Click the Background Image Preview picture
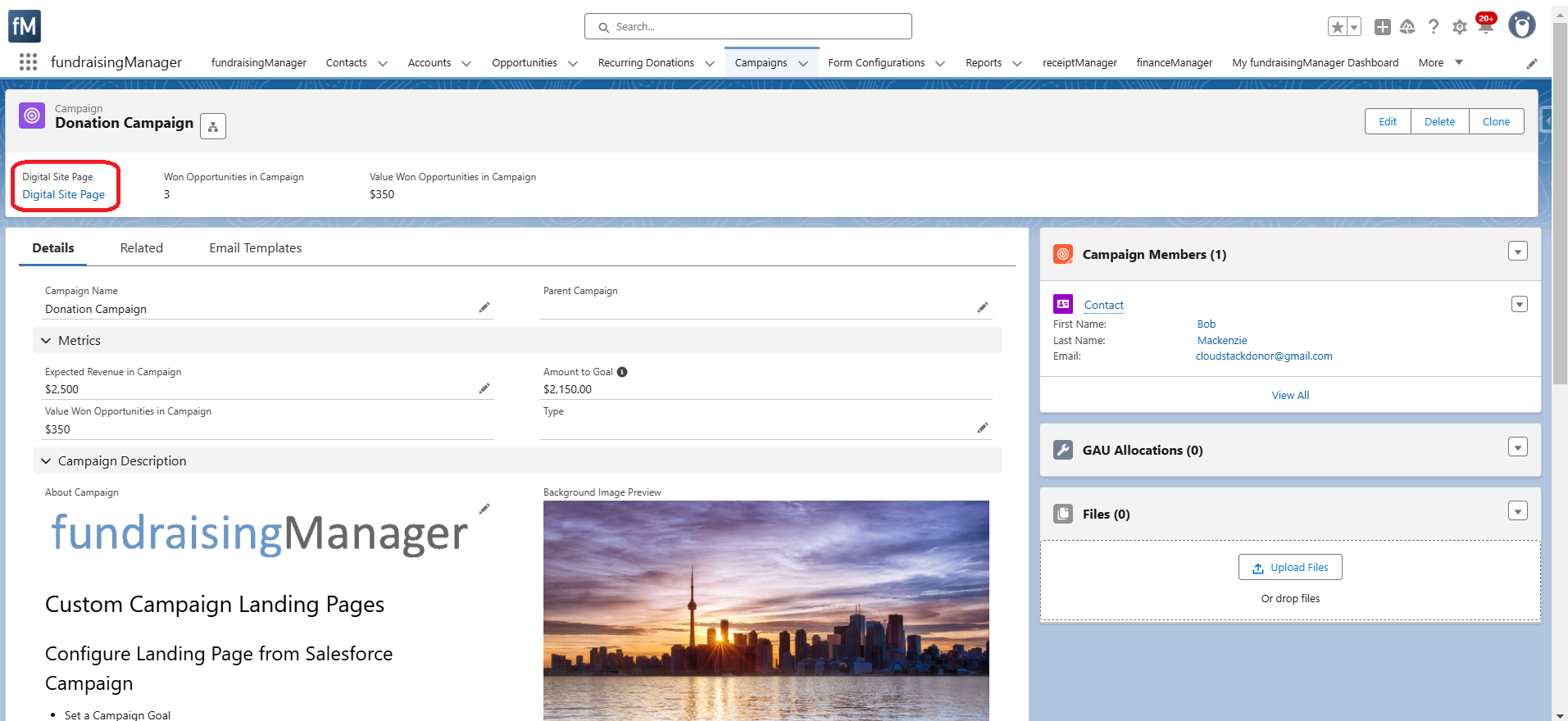Viewport: 1568px width, 721px height. (x=766, y=610)
